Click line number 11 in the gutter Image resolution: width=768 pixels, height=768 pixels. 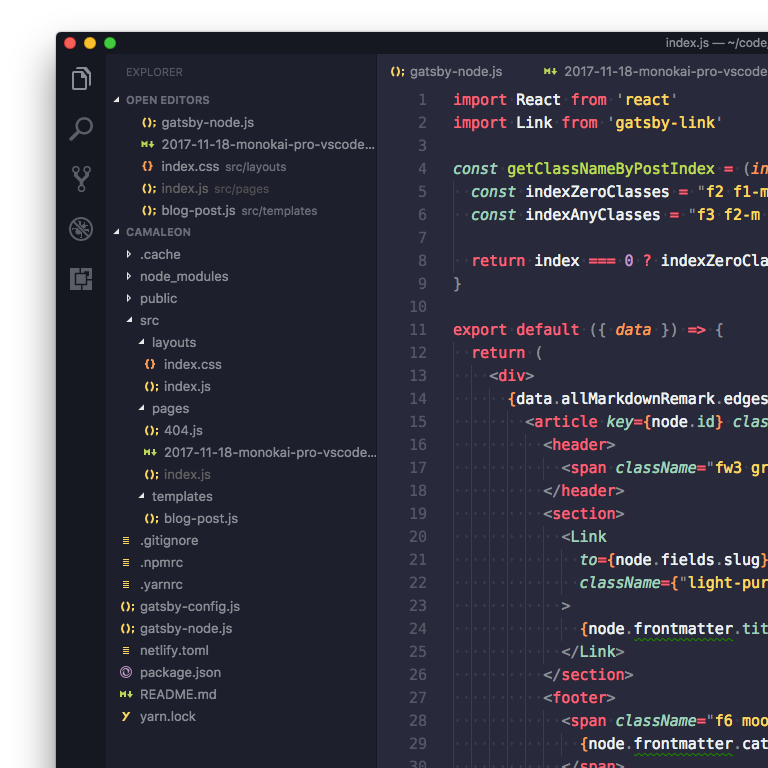(418, 330)
